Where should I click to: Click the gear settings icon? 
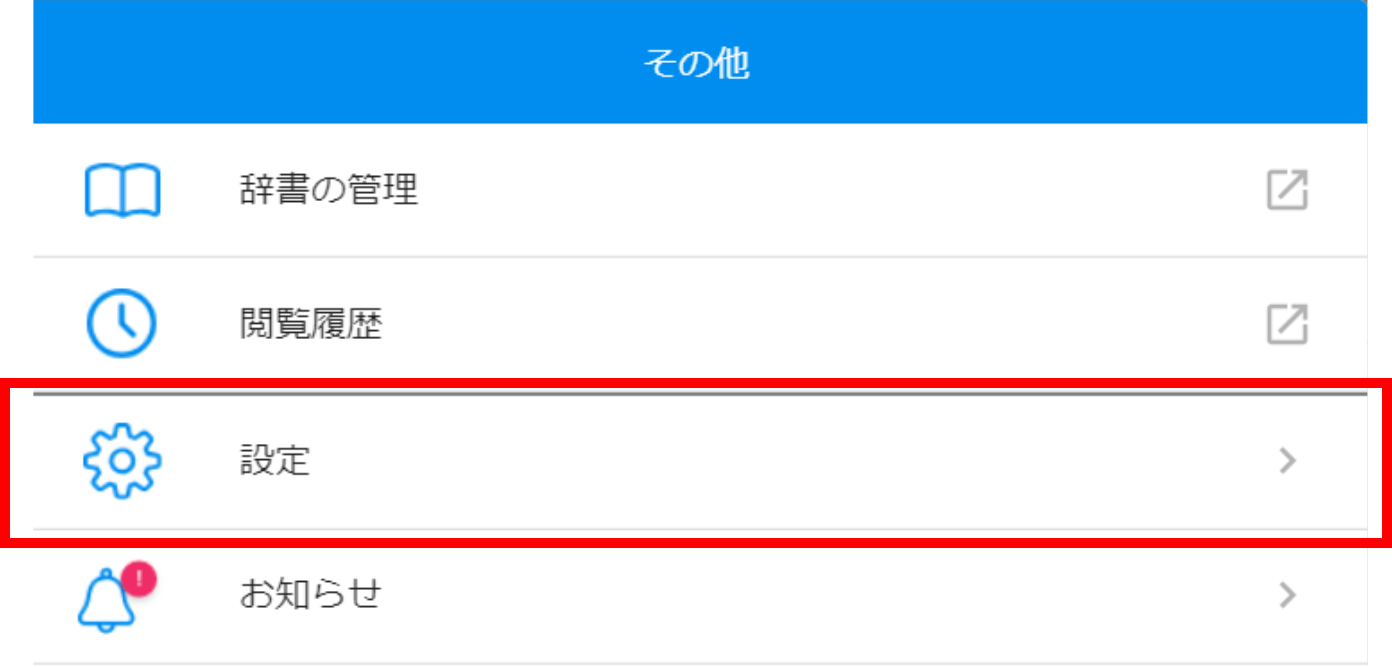tap(122, 460)
